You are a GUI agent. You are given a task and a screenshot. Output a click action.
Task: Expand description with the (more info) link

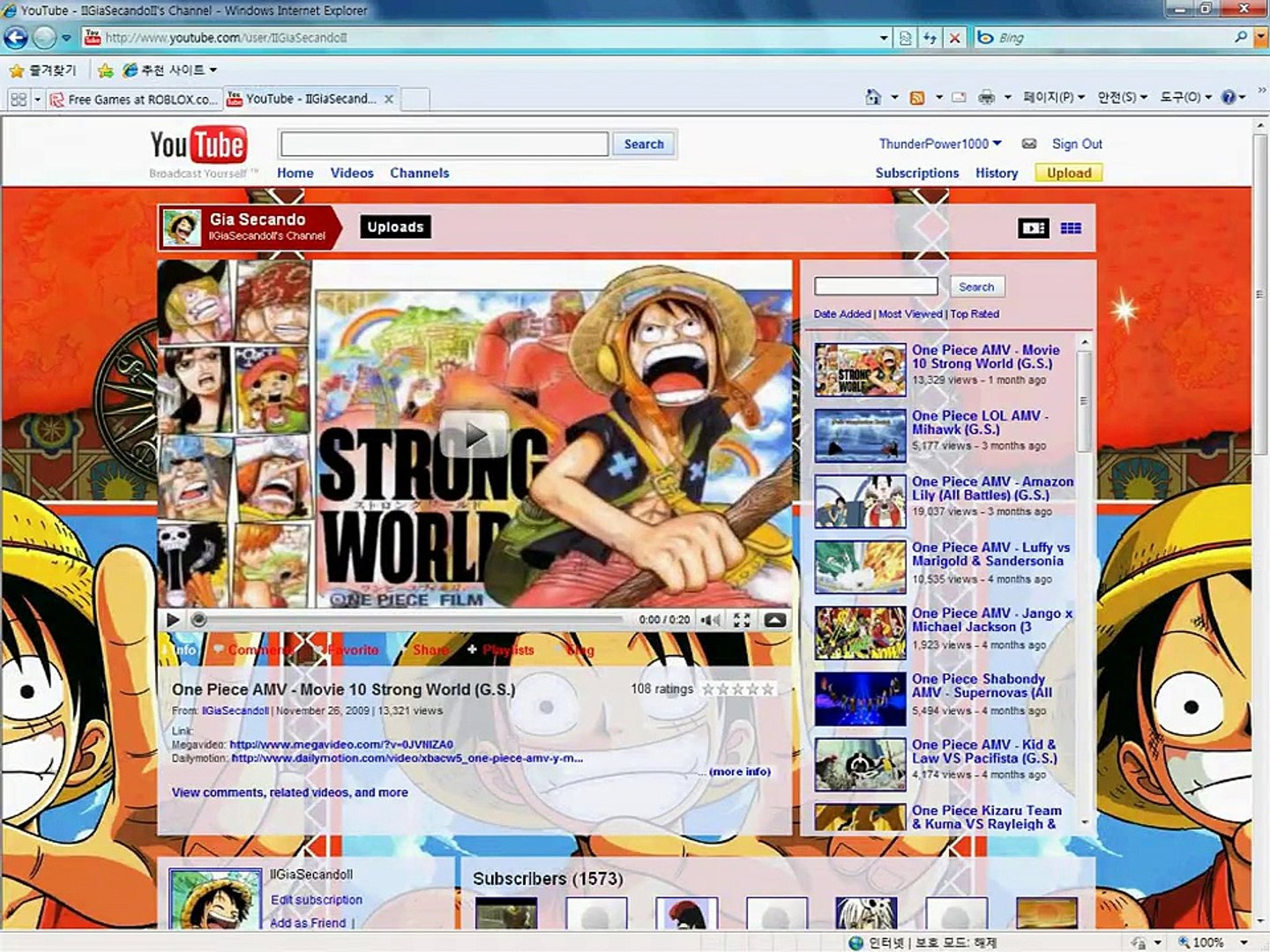(740, 771)
